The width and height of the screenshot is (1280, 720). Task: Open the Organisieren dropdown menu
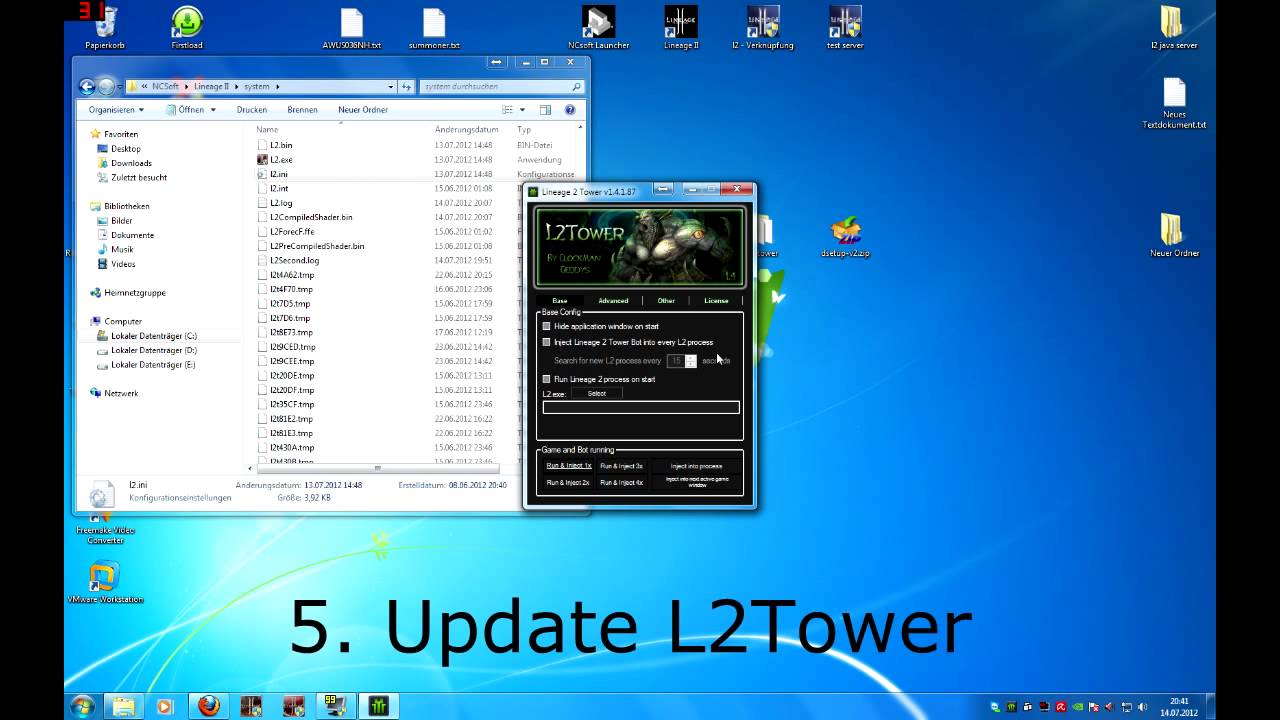click(x=116, y=110)
